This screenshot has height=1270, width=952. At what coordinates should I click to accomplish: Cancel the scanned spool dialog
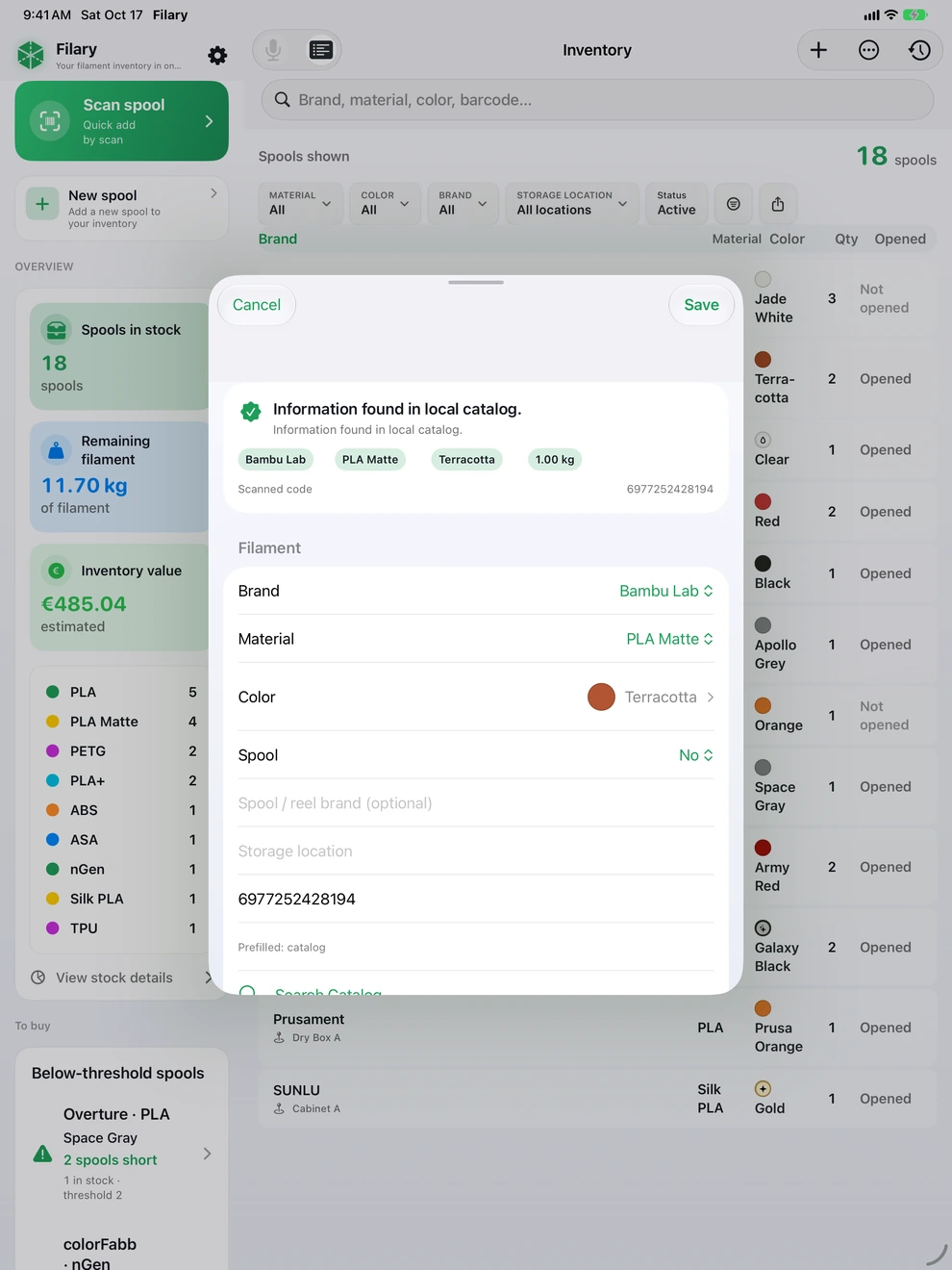tap(257, 305)
